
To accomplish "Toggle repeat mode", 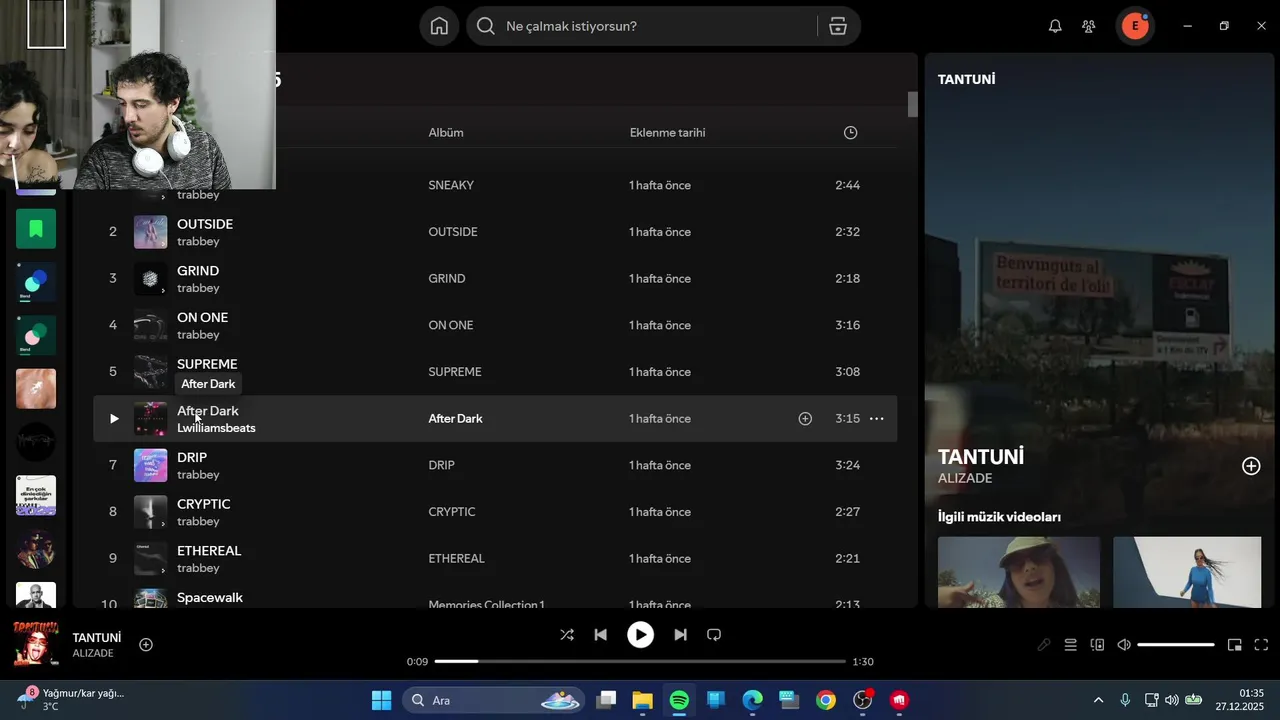I will (x=714, y=635).
